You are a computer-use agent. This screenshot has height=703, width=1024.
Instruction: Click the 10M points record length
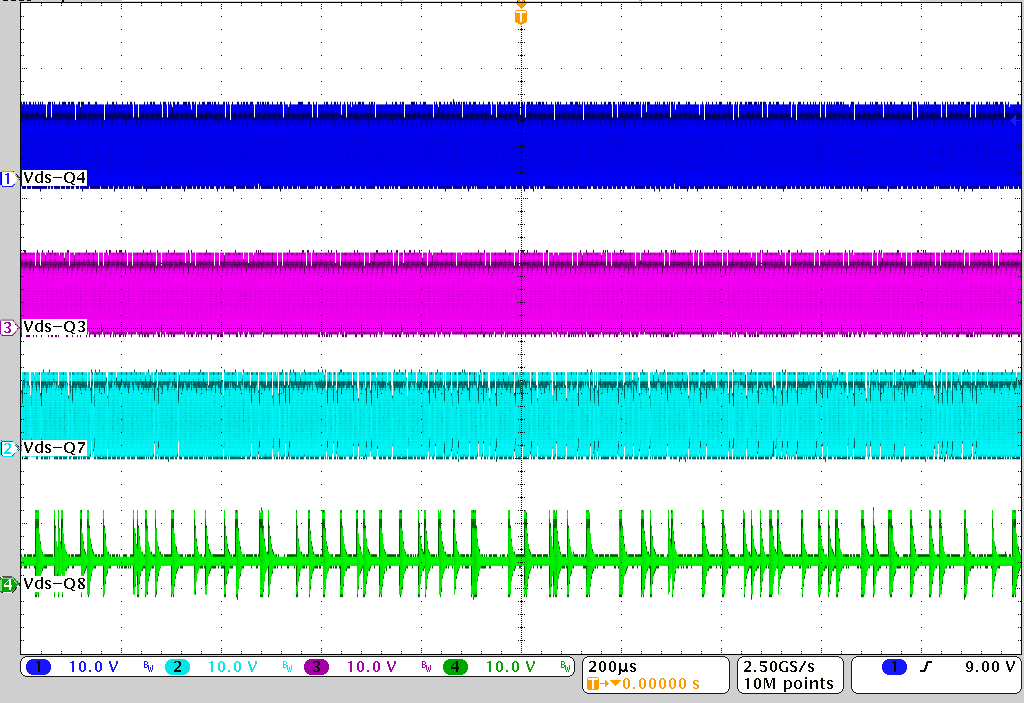pos(786,684)
